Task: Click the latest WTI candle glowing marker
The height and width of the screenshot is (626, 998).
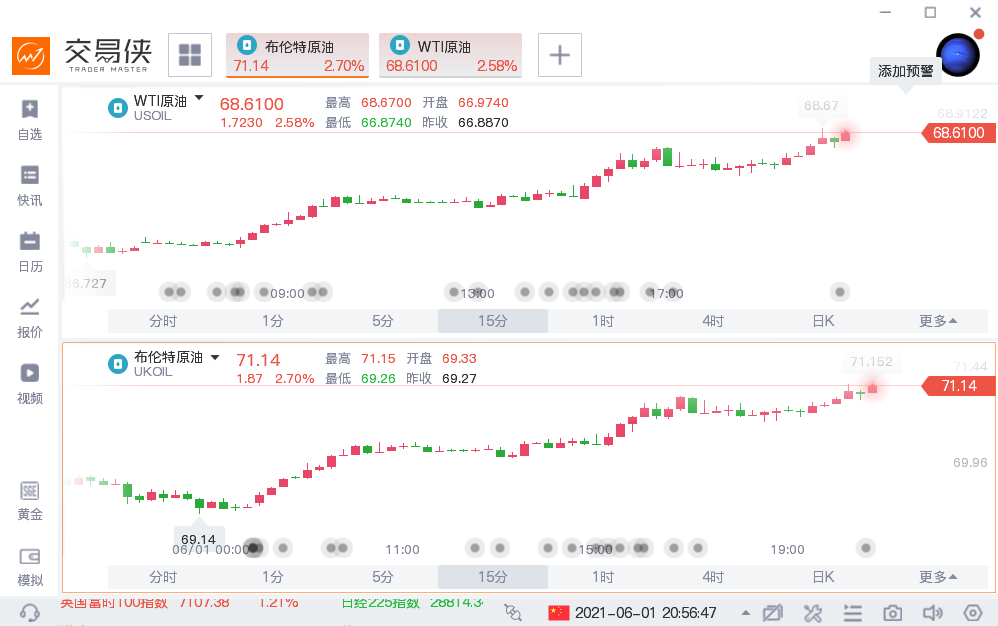Action: coord(845,135)
